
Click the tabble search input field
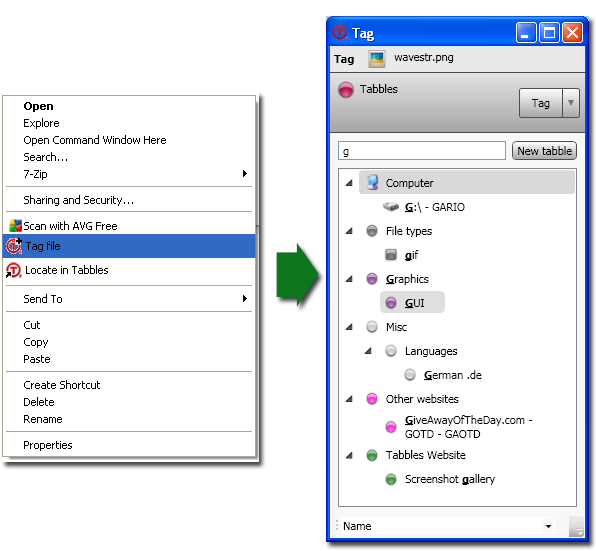tap(422, 151)
